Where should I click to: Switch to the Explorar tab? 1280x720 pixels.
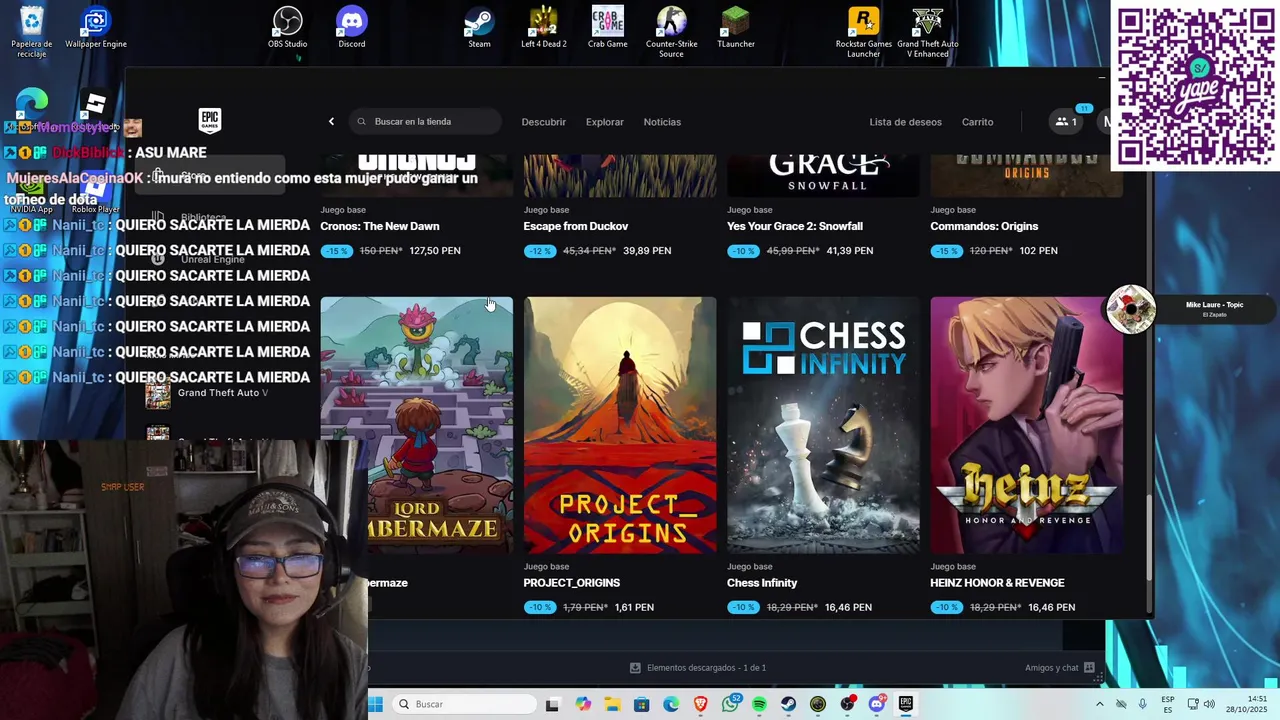605,122
